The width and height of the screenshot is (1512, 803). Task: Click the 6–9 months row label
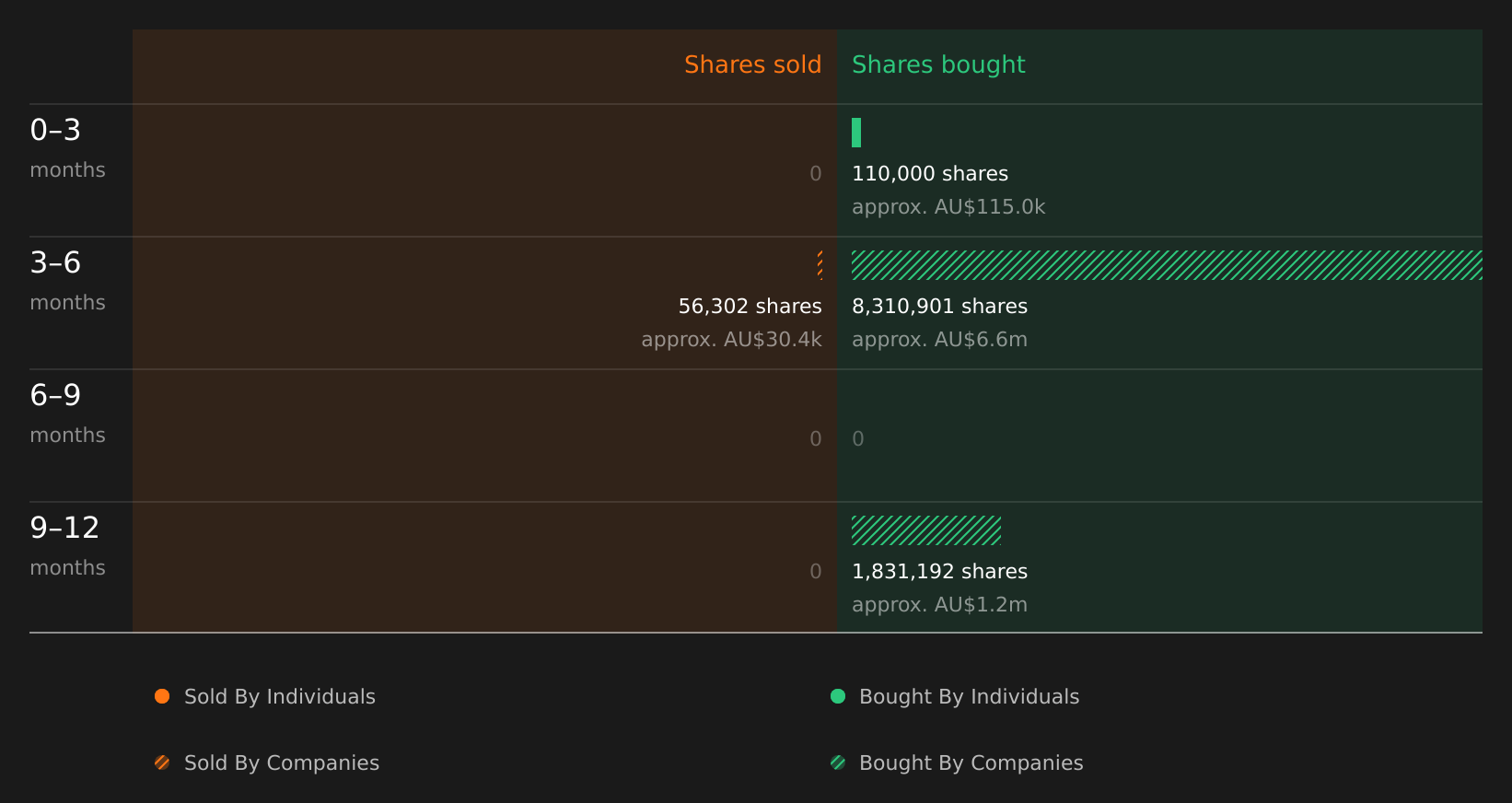[67, 413]
